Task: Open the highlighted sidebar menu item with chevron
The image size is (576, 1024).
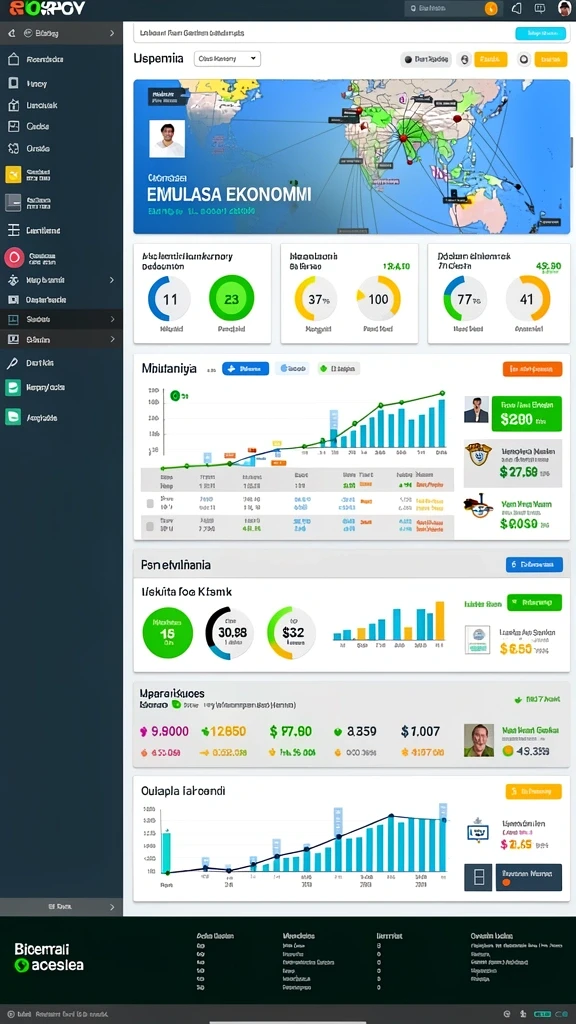Action: tap(61, 319)
